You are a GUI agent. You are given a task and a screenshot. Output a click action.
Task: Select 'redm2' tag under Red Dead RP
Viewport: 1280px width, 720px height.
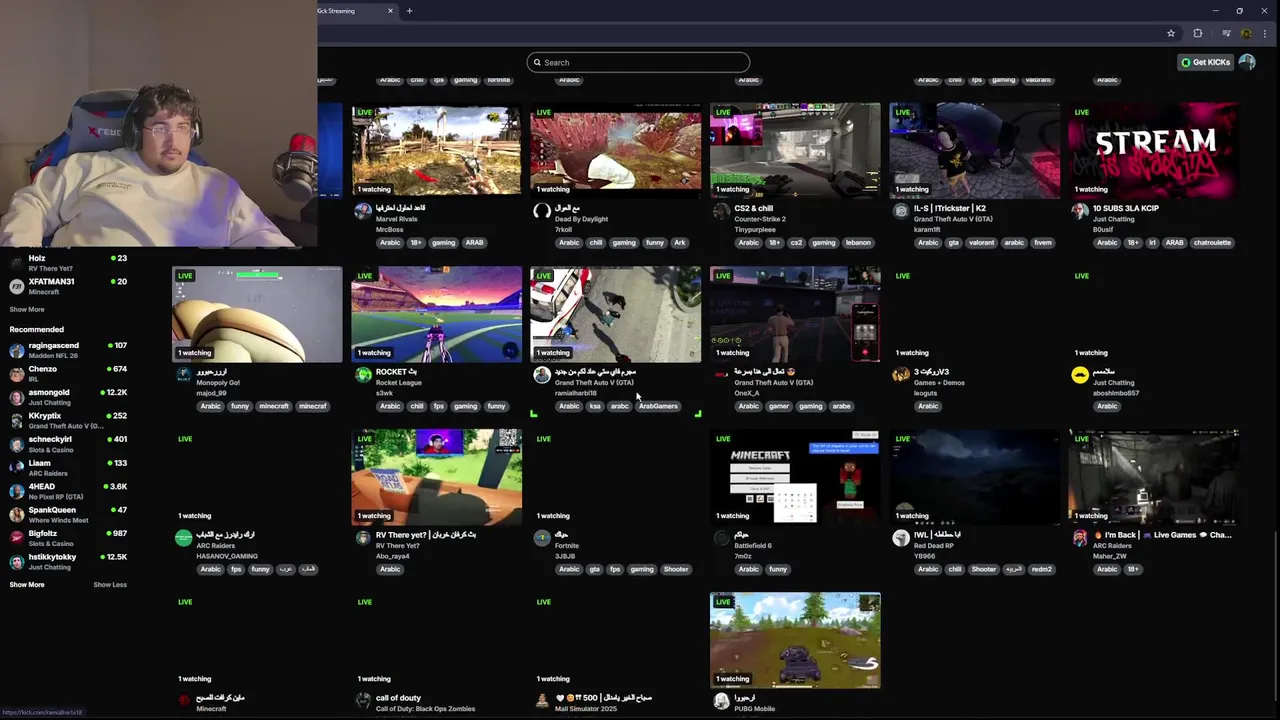pyautogui.click(x=1041, y=569)
